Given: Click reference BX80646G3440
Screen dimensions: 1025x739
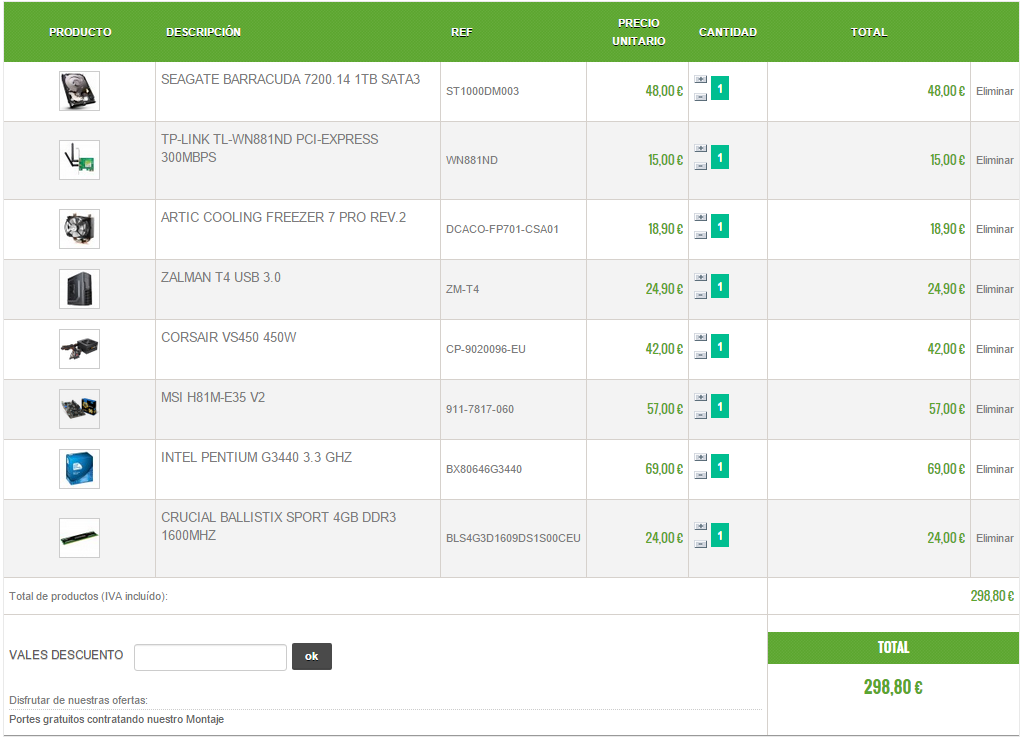Looking at the screenshot, I should 484,469.
